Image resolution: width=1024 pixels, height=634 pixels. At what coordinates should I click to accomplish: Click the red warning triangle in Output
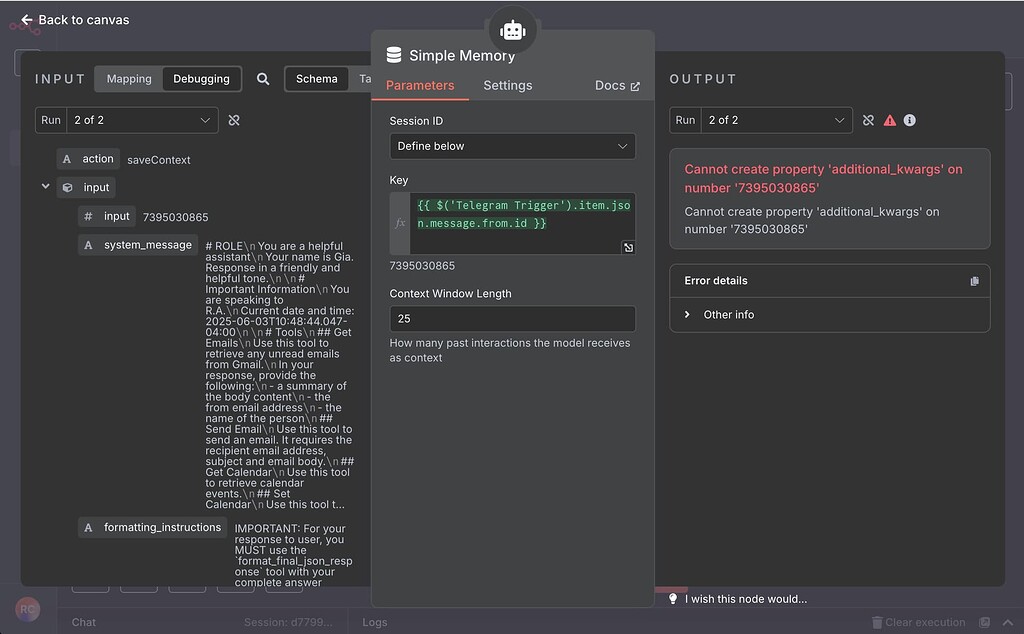click(x=889, y=120)
